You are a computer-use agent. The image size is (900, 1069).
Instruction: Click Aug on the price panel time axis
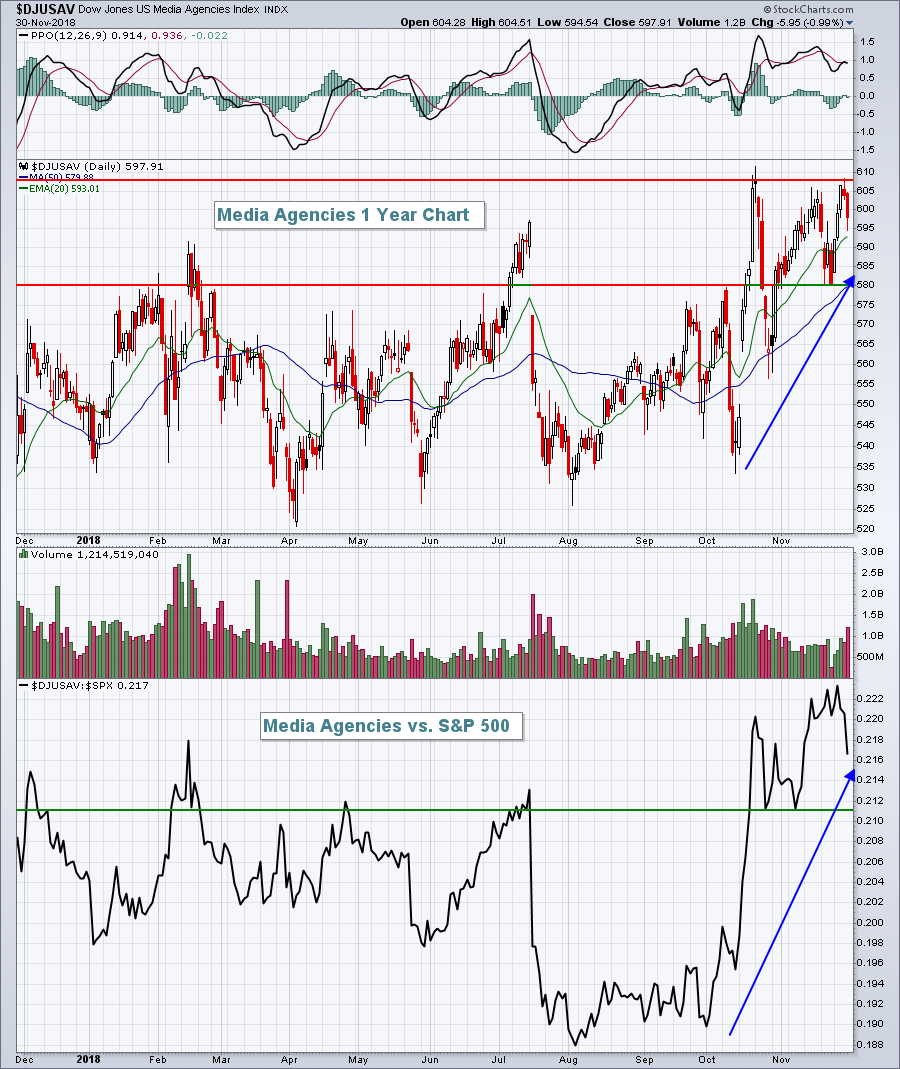tap(568, 541)
